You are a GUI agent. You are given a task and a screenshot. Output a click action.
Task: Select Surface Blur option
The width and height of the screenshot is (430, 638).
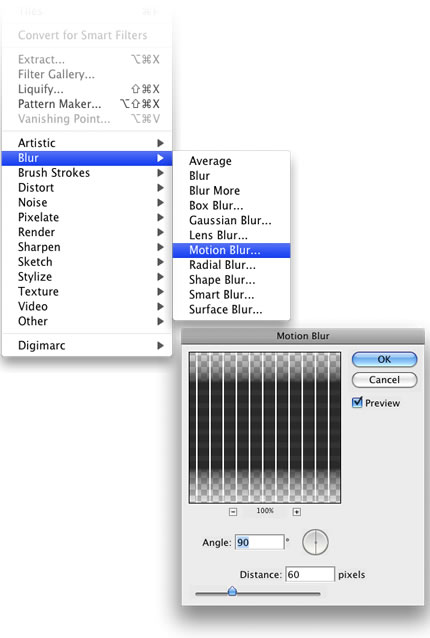[231, 310]
